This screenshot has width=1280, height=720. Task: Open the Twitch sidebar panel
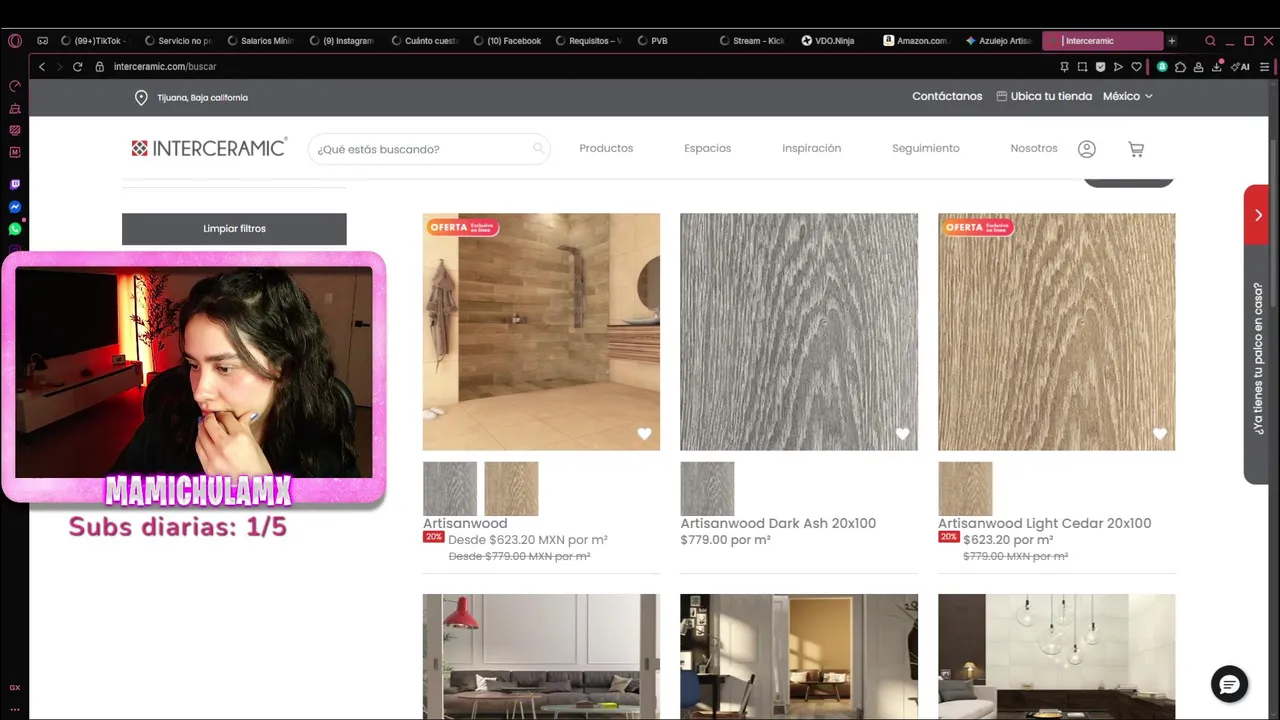pos(15,185)
